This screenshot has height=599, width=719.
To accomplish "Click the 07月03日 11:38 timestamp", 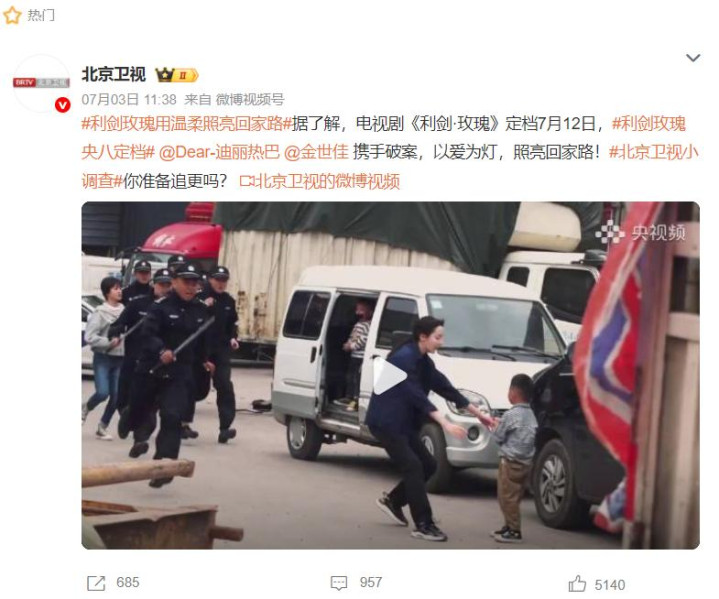I will point(129,100).
